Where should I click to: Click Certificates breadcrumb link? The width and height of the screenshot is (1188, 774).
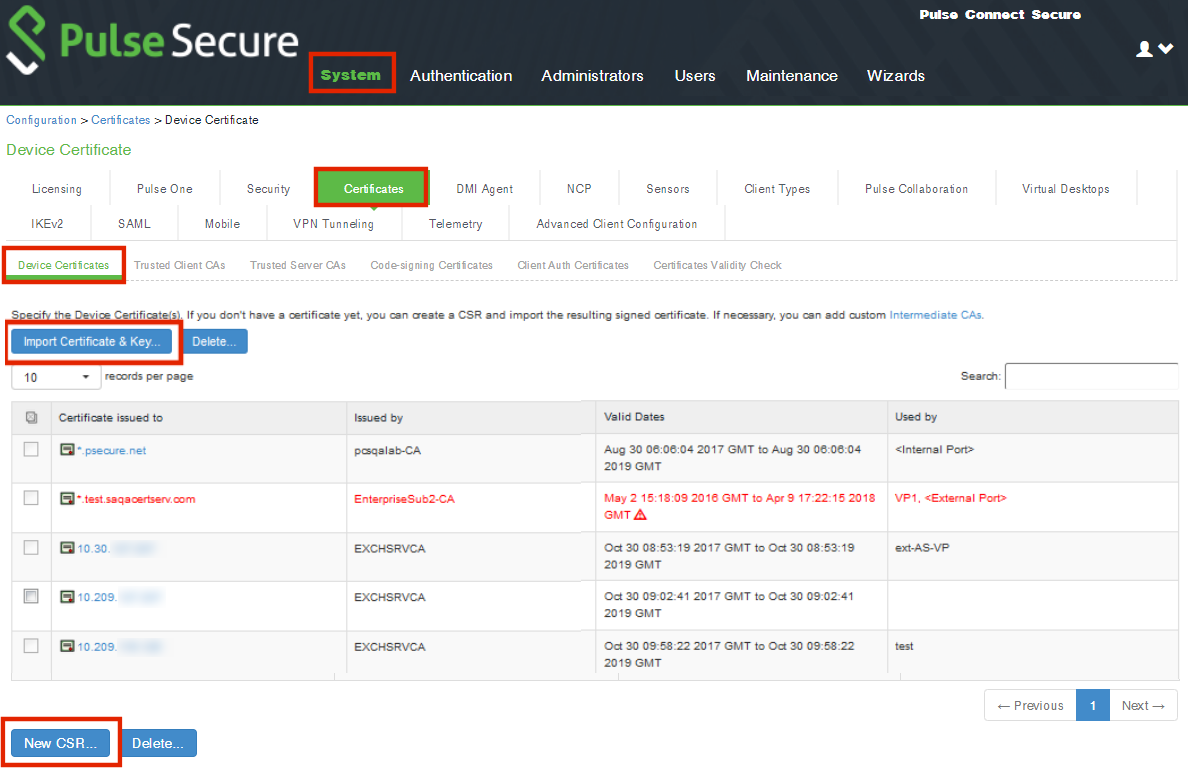(x=120, y=120)
